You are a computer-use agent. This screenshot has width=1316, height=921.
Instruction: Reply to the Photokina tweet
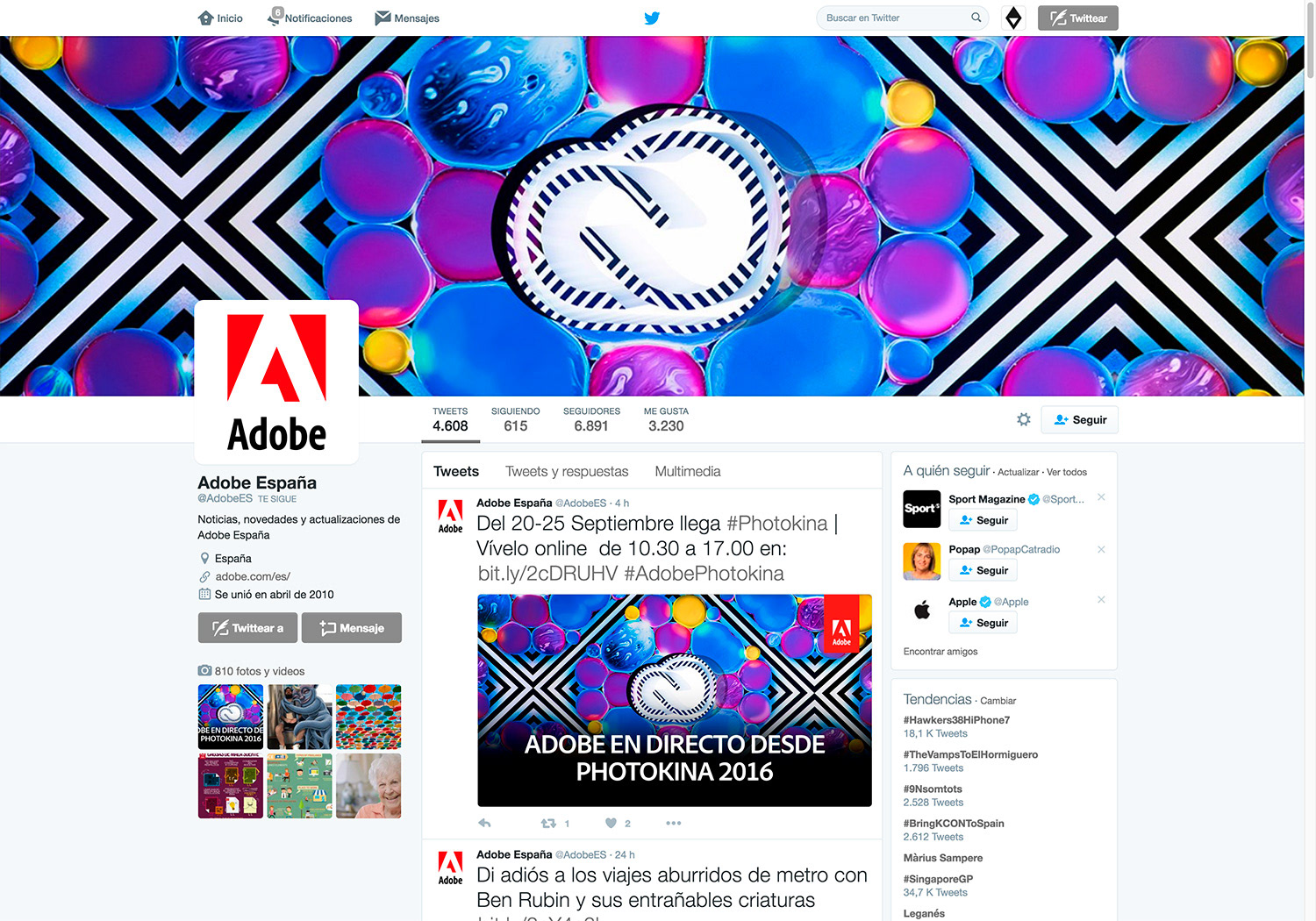(x=484, y=823)
